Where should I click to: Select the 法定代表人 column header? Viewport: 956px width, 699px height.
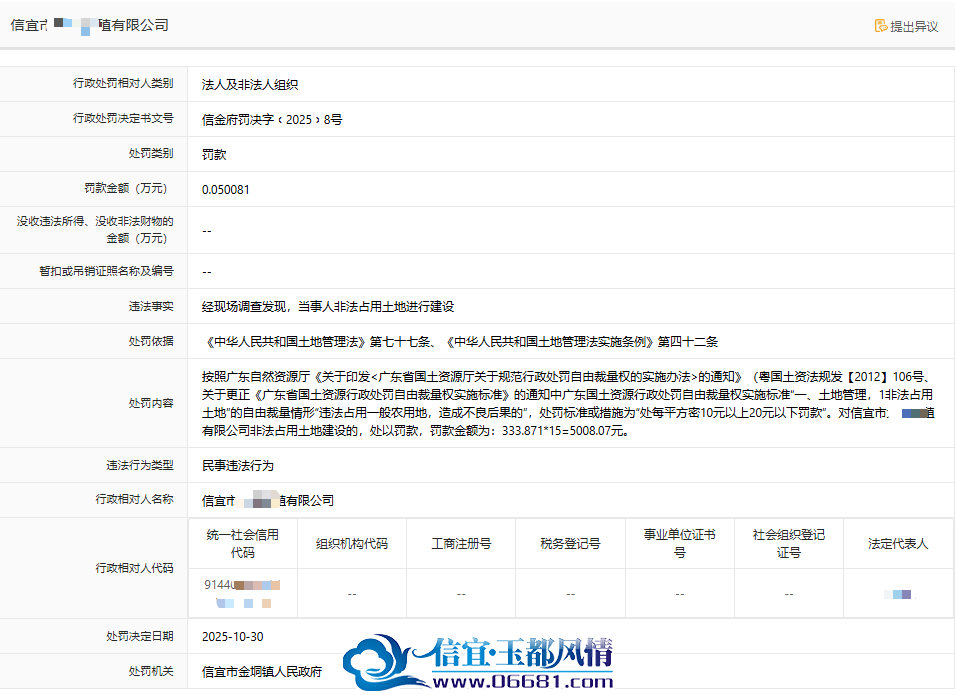[898, 543]
